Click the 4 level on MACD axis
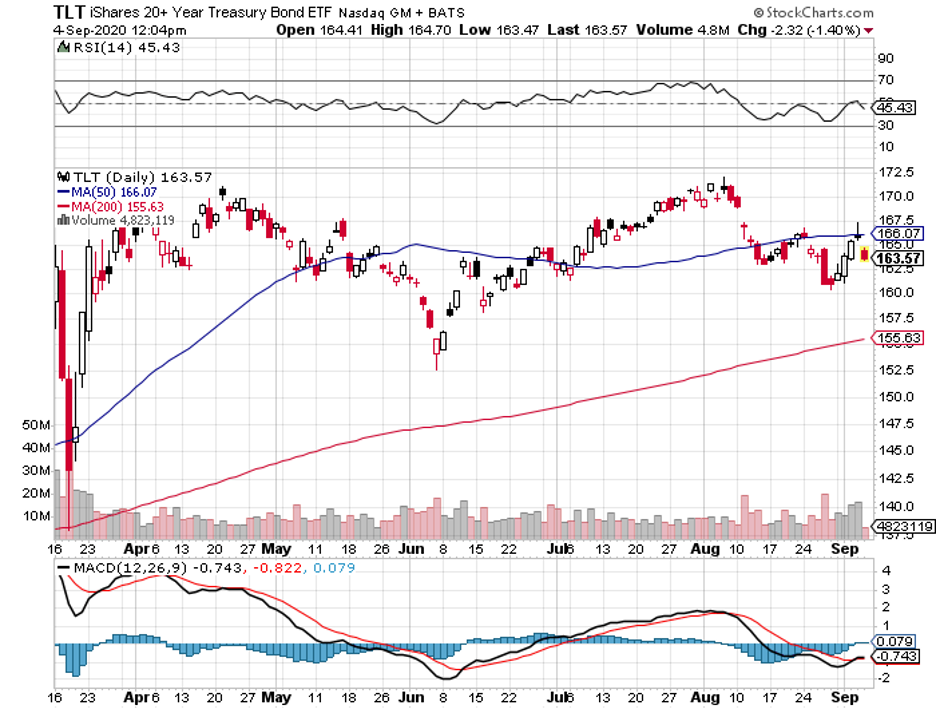 pyautogui.click(x=886, y=571)
